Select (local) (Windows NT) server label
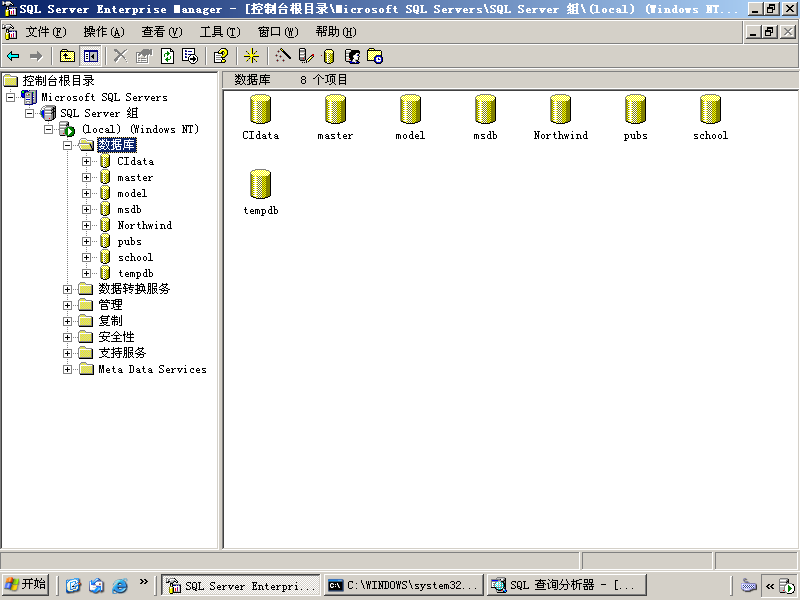This screenshot has width=800, height=600. [140, 129]
